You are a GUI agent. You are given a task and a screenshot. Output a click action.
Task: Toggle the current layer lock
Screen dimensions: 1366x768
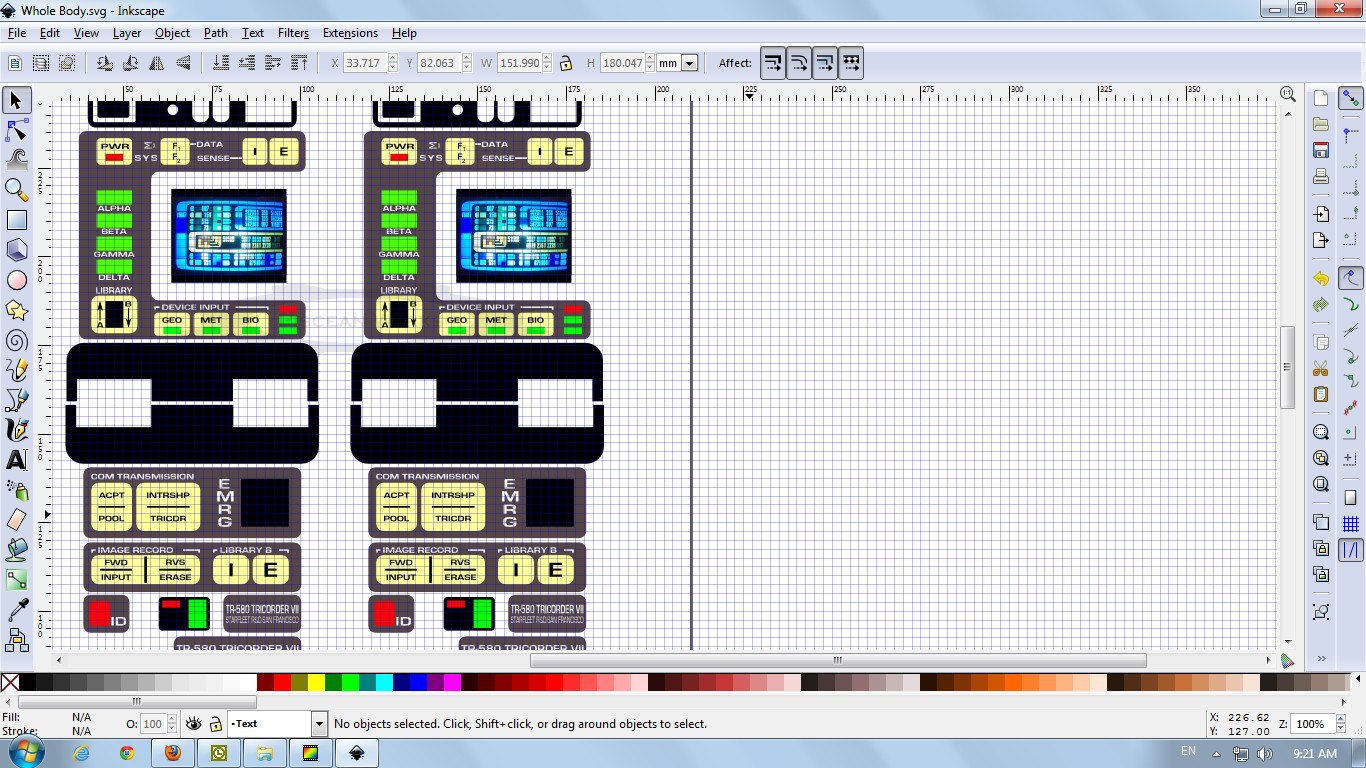(216, 723)
